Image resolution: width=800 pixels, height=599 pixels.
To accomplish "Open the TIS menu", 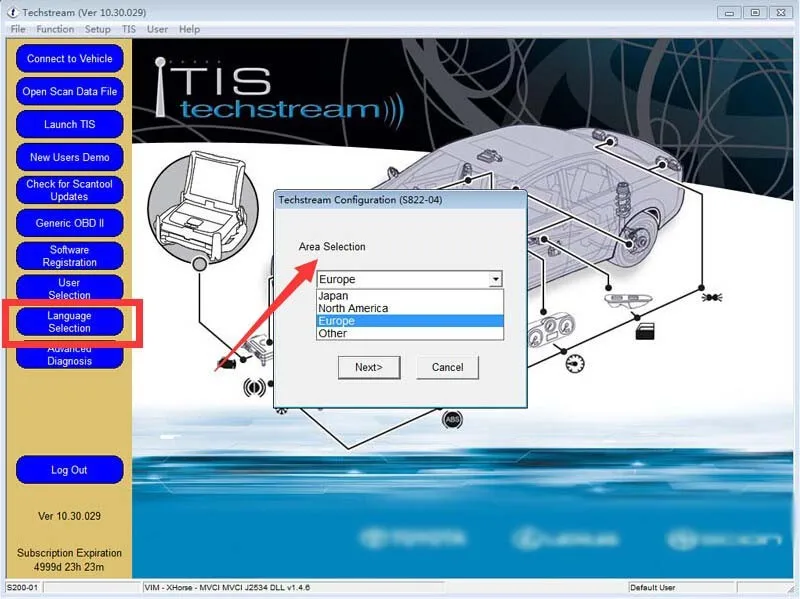I will (x=129, y=29).
